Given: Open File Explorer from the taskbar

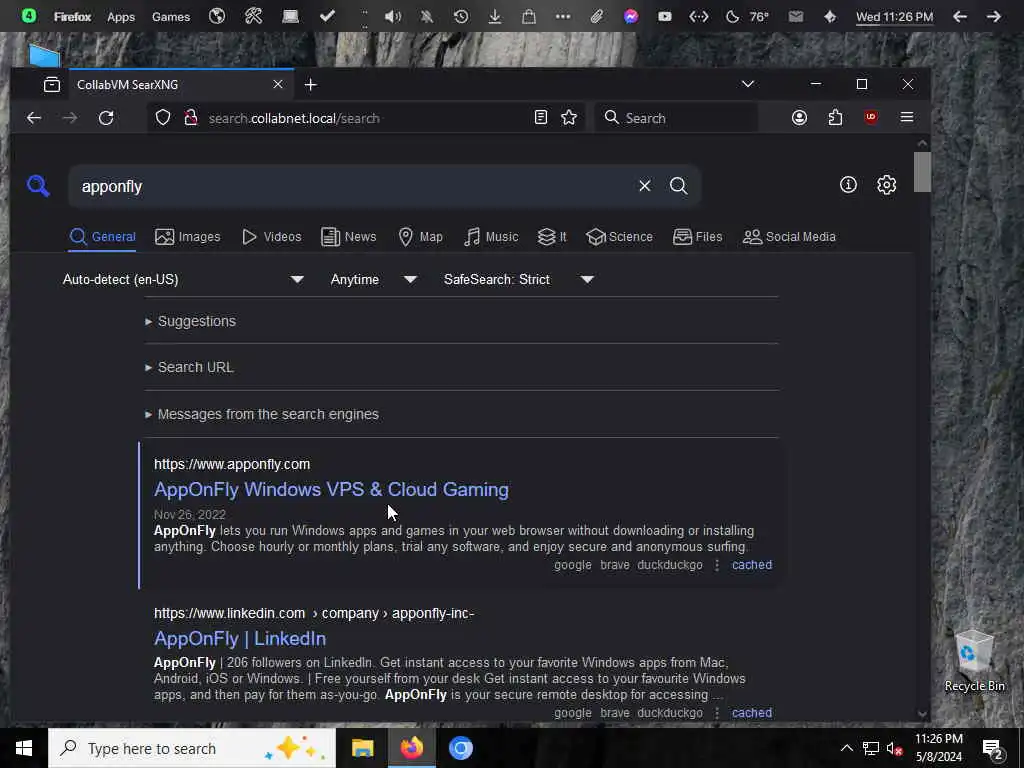Looking at the screenshot, I should pyautogui.click(x=362, y=748).
